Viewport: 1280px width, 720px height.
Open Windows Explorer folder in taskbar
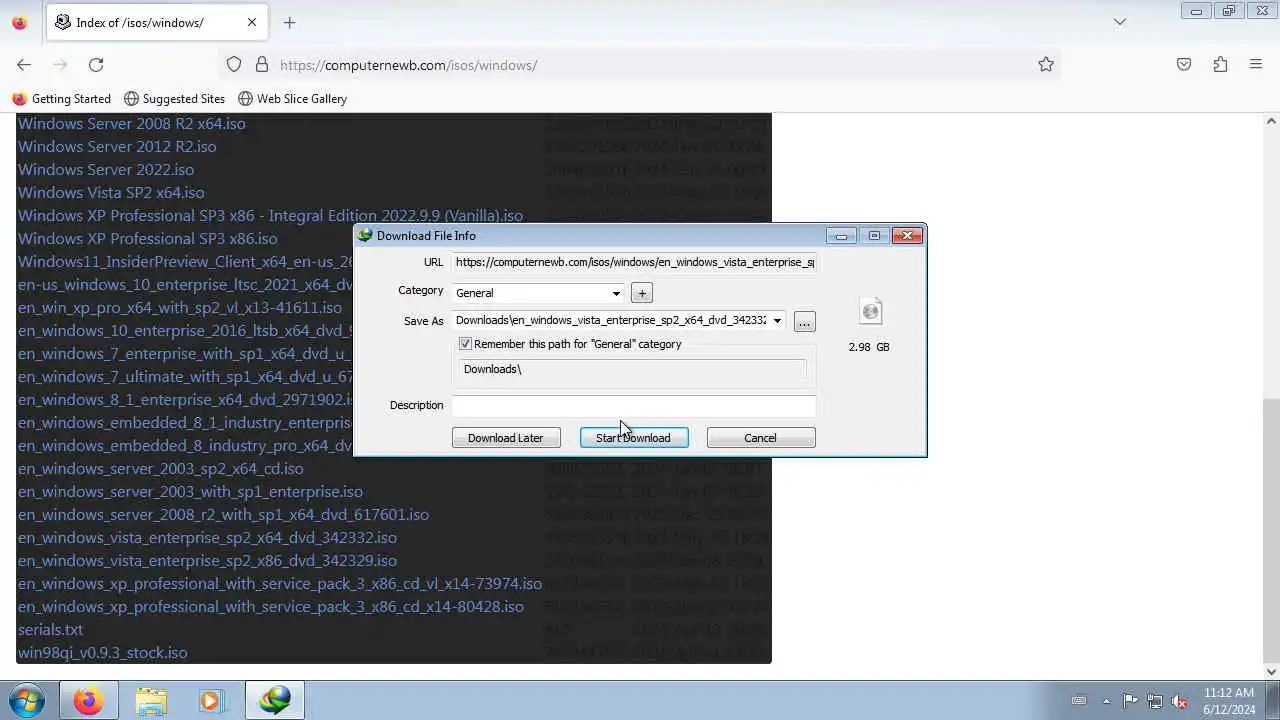pyautogui.click(x=151, y=701)
